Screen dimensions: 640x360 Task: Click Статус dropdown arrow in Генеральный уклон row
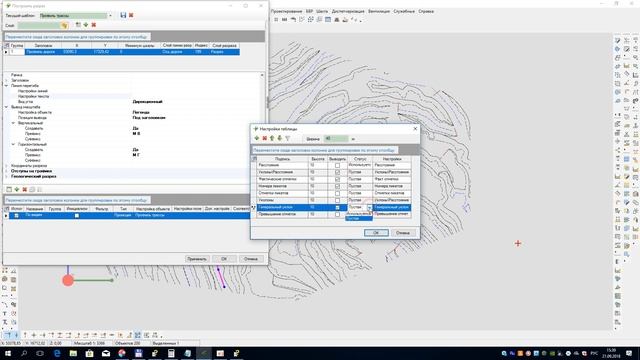pyautogui.click(x=369, y=208)
